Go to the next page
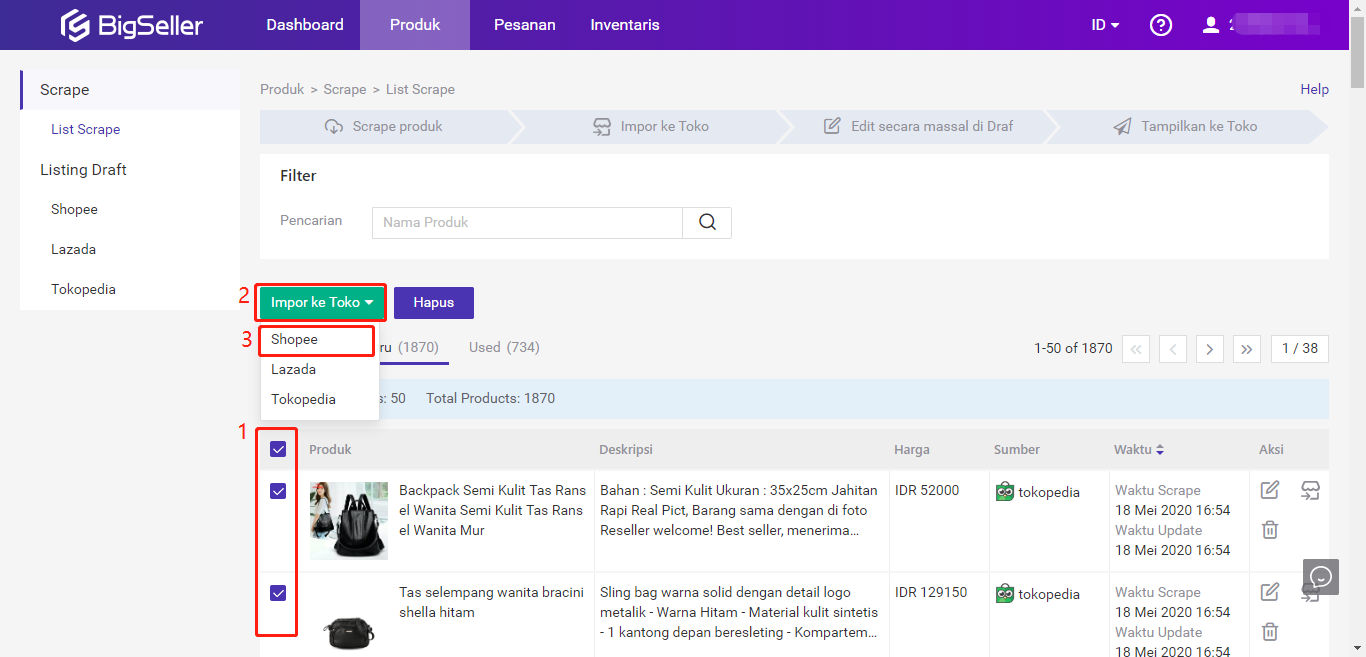The image size is (1366, 657). coord(1210,348)
